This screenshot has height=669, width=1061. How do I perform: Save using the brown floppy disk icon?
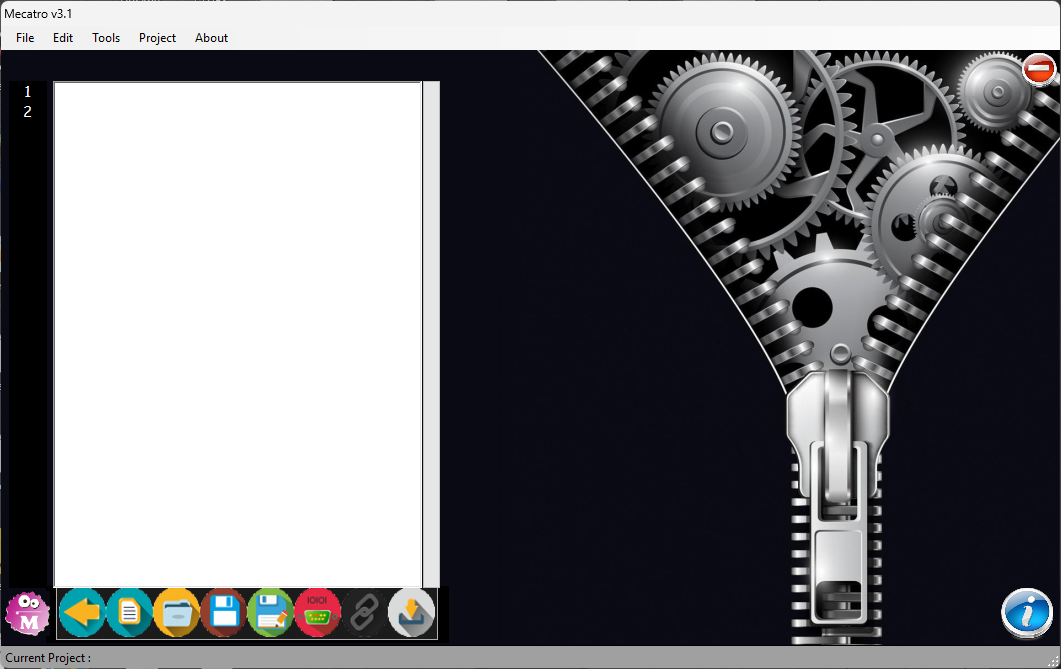tap(224, 612)
